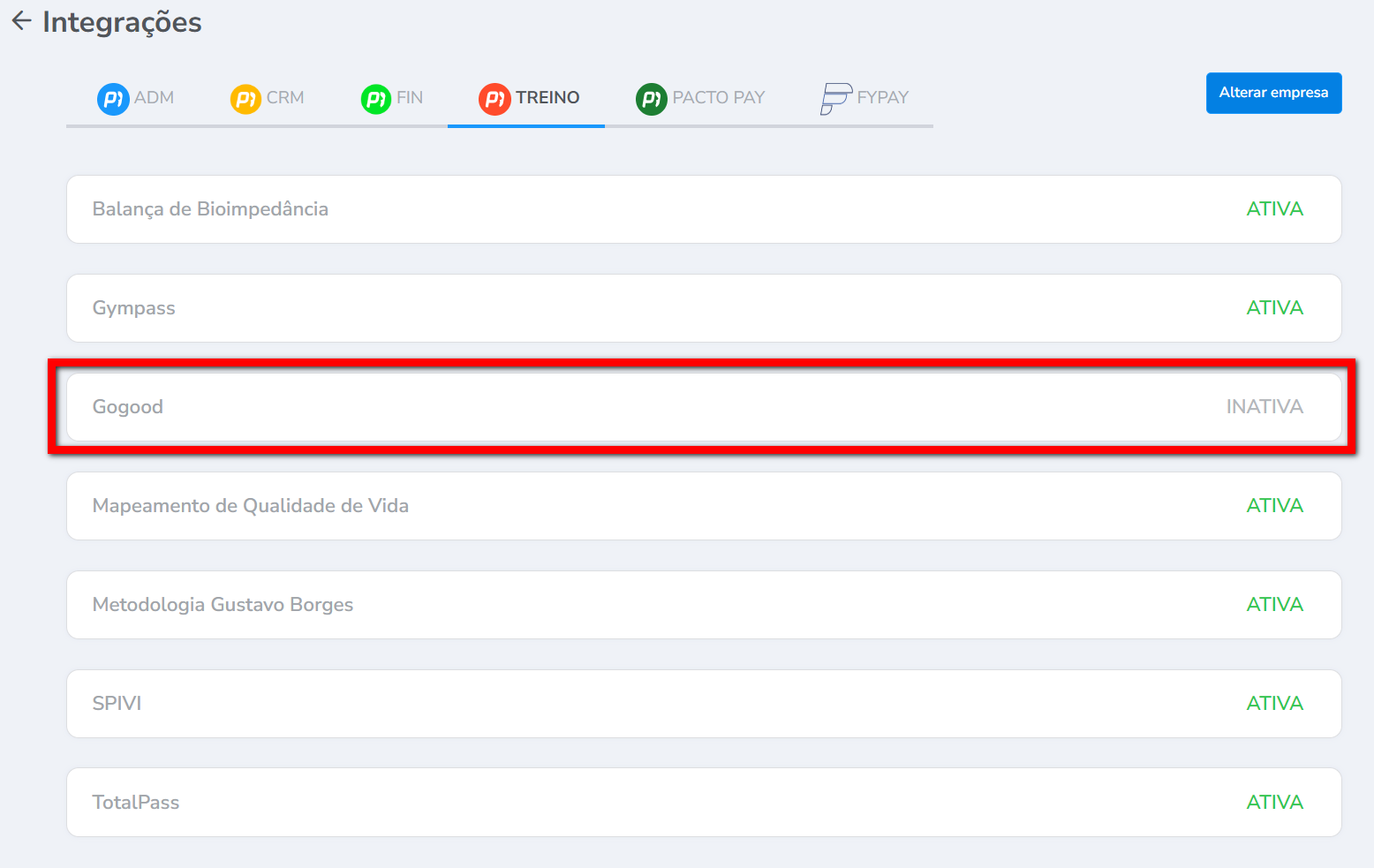Switch to the ADM tab label
Image resolution: width=1374 pixels, height=868 pixels.
point(154,98)
